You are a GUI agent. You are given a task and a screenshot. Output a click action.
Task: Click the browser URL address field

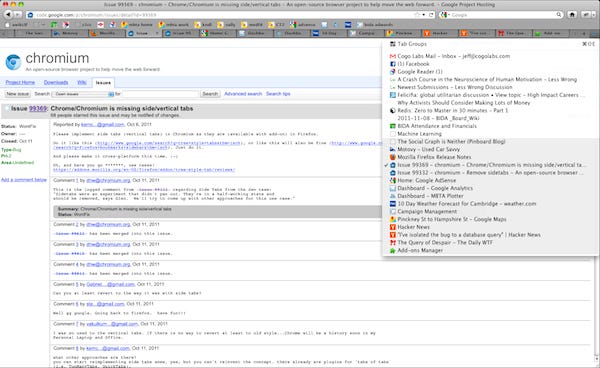(x=220, y=15)
